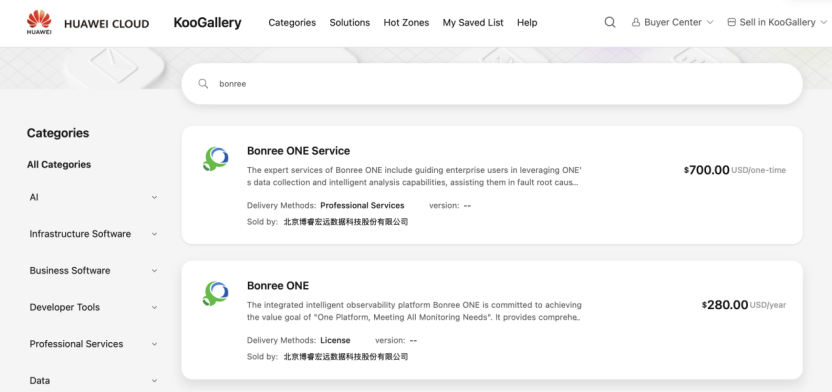Select the Professional Services category label
The image size is (832, 392).
click(x=76, y=344)
